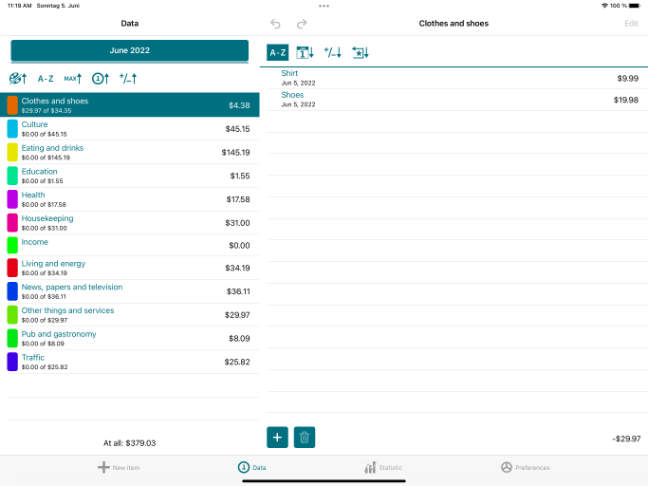The height and width of the screenshot is (486, 648).
Task: Redo the last action
Action: point(302,24)
